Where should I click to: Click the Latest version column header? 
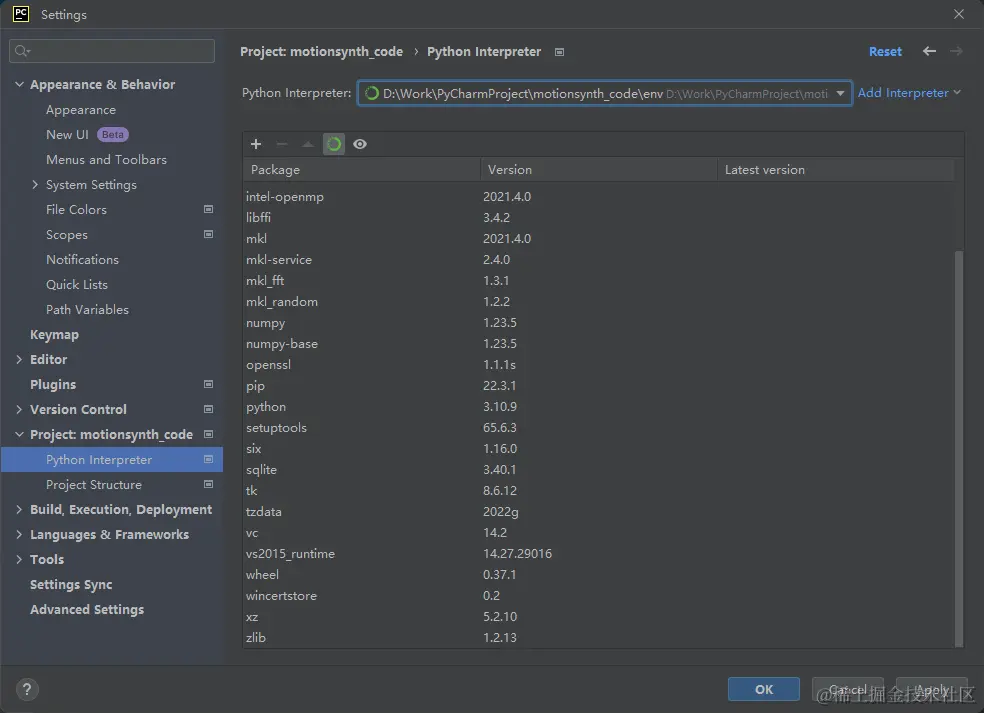(x=836, y=169)
